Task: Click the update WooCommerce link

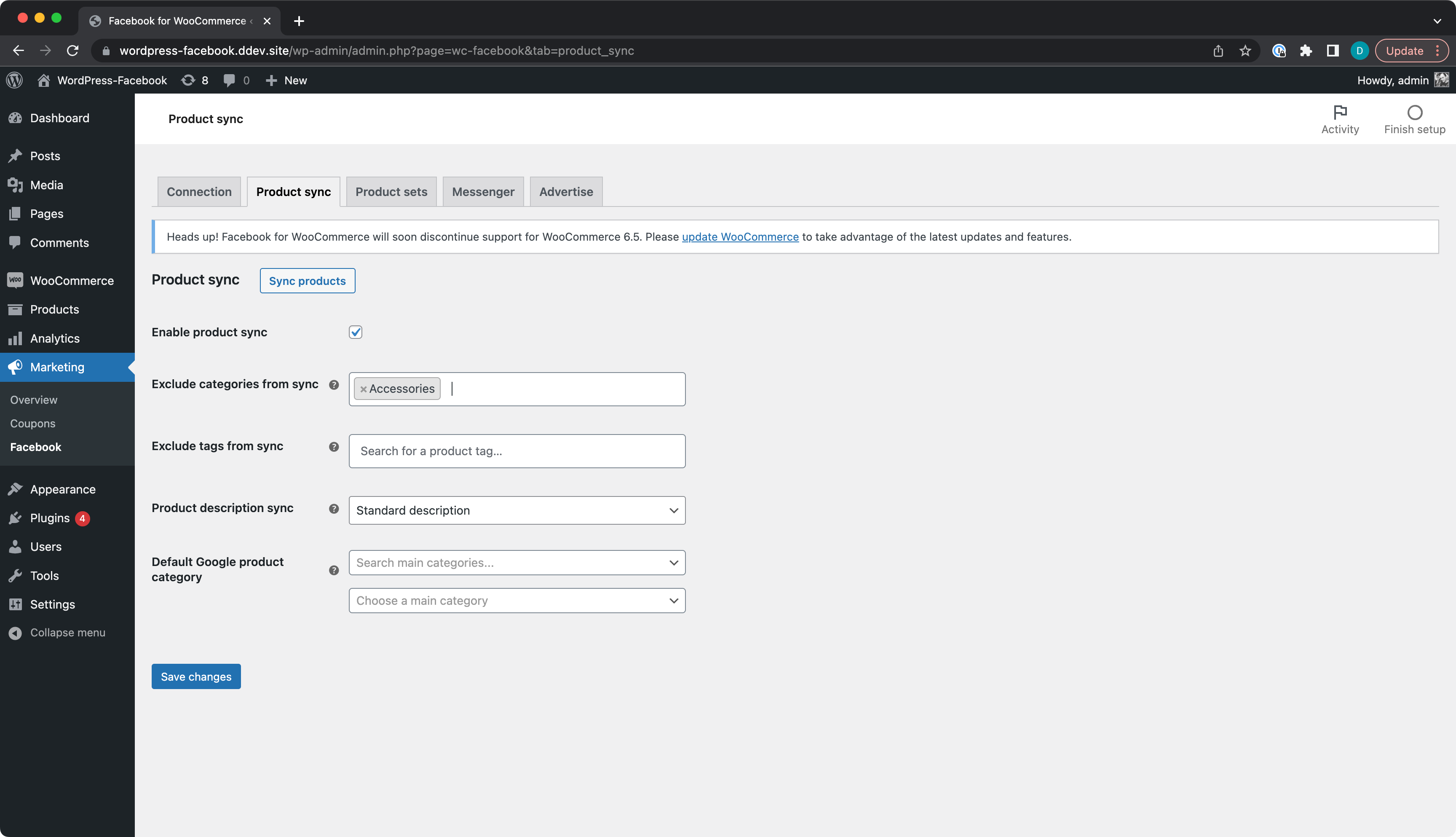Action: tap(740, 236)
